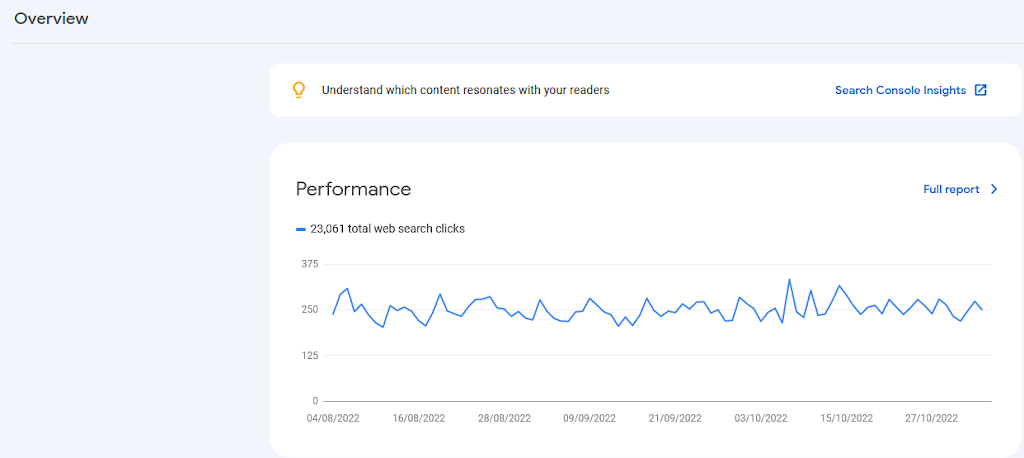Open the Full report link
Viewport: 1024px width, 458px height.
click(x=951, y=189)
